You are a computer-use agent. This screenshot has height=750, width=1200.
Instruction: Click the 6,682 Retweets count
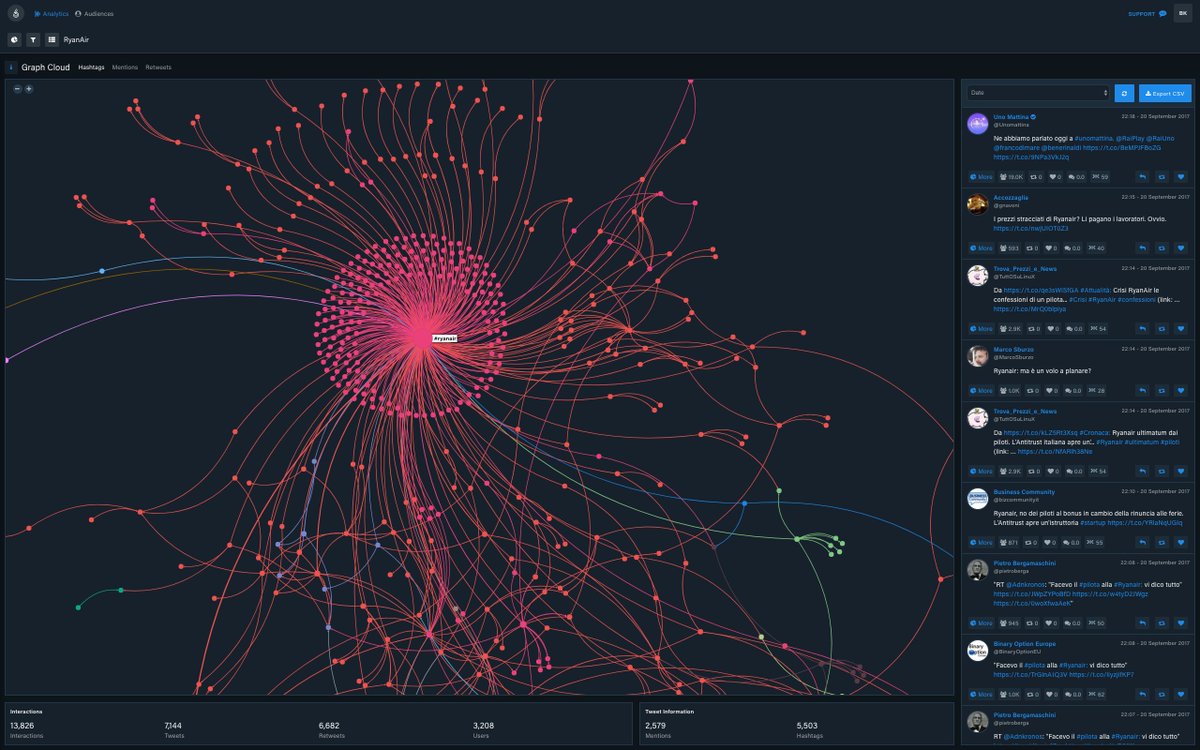tap(329, 726)
